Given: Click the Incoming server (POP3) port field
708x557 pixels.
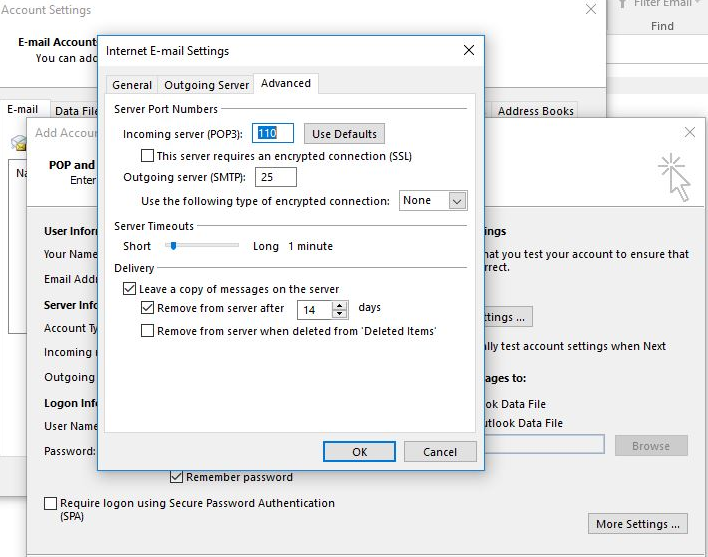Looking at the screenshot, I should coord(273,133).
